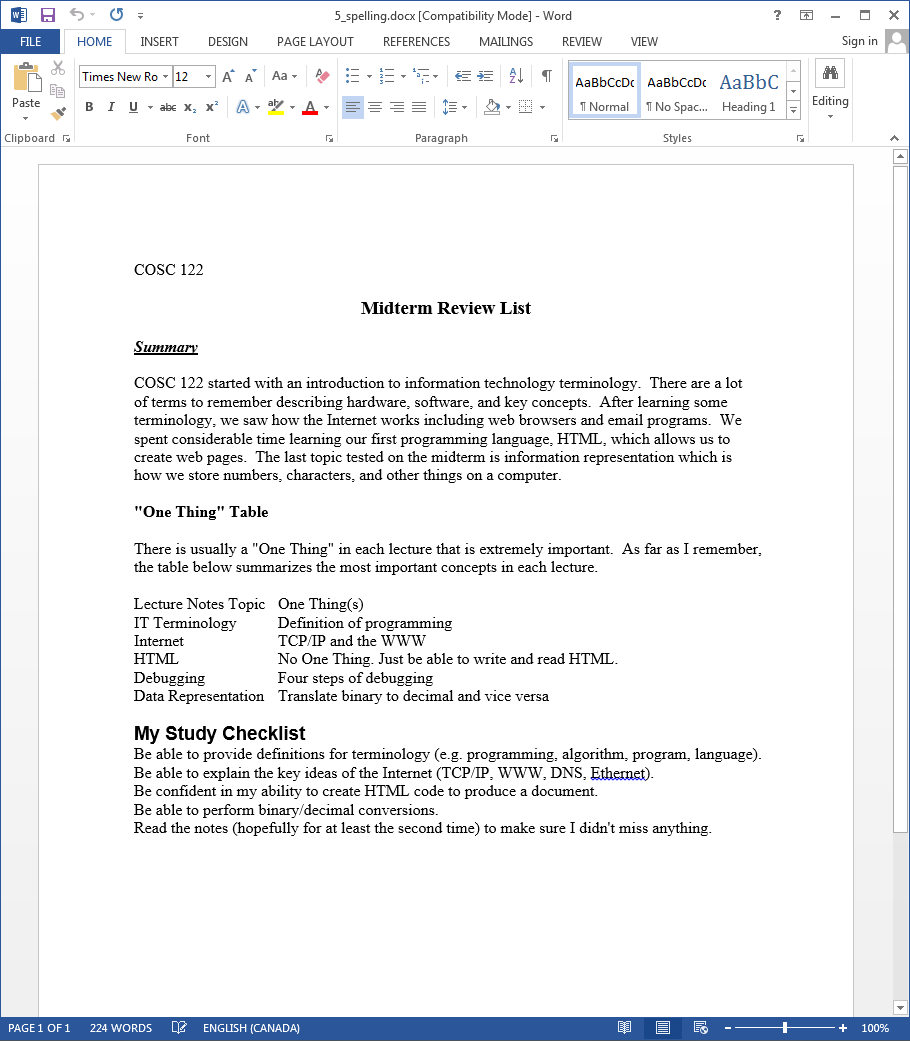This screenshot has width=910, height=1041.
Task: Expand the Numbering list dropdown arrow
Action: [x=403, y=76]
